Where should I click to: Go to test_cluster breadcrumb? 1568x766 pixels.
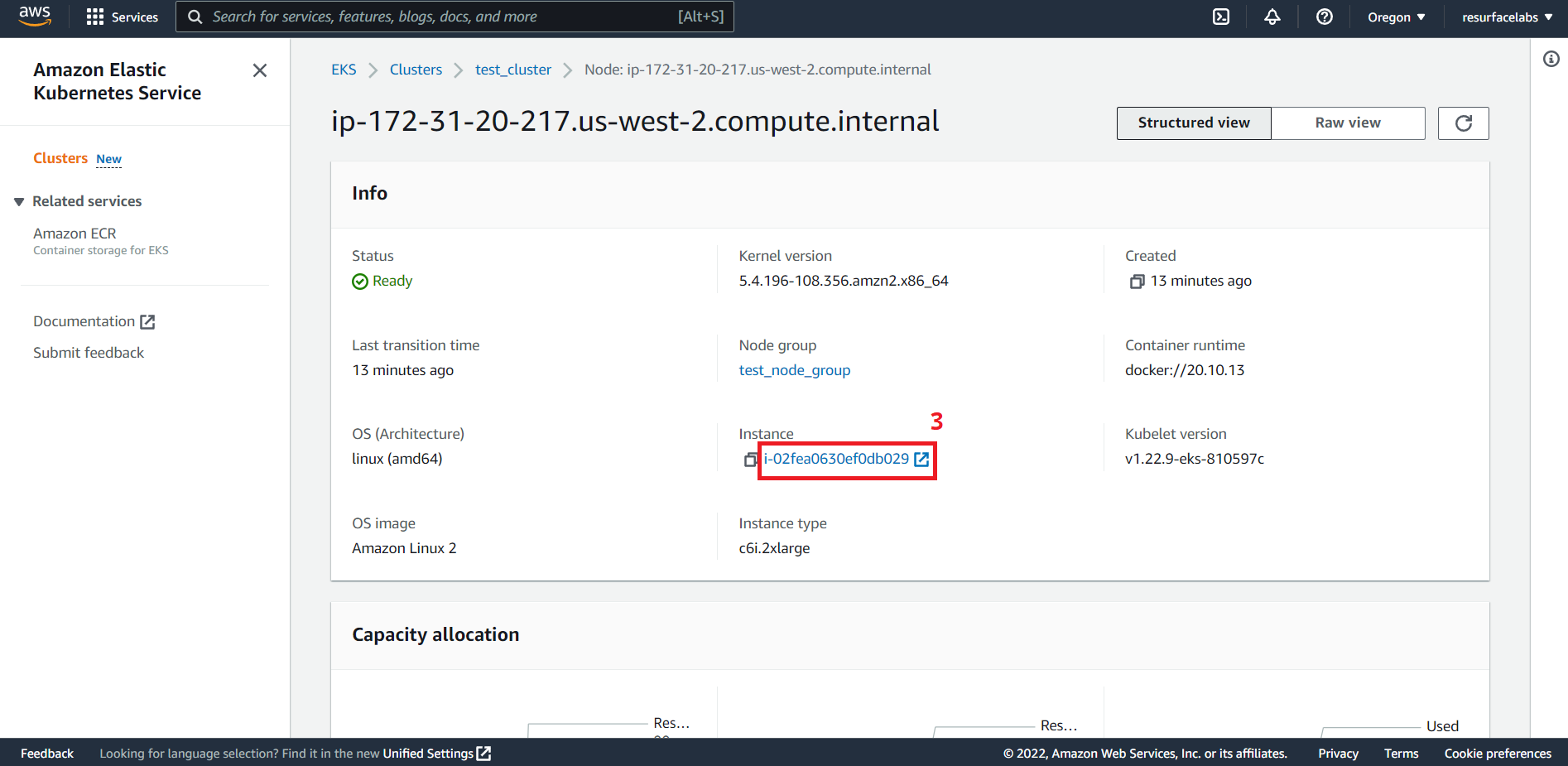point(513,70)
